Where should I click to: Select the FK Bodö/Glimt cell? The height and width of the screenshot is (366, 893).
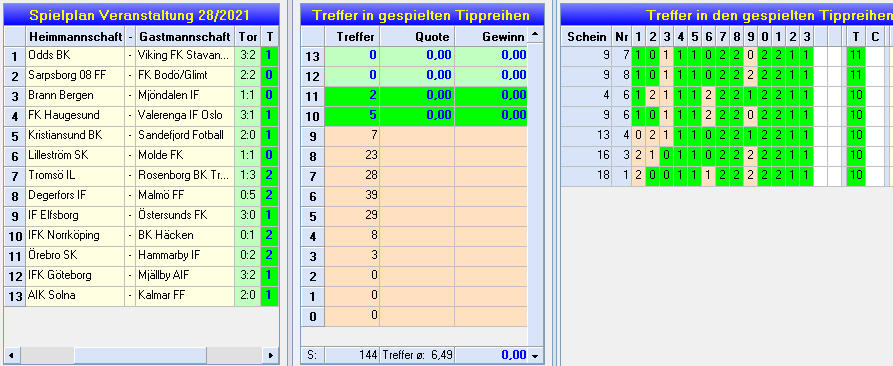click(185, 75)
